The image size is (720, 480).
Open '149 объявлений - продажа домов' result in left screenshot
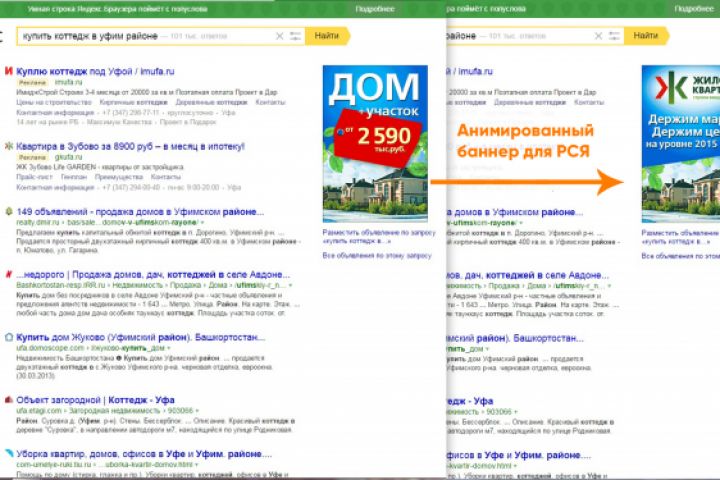(x=140, y=212)
